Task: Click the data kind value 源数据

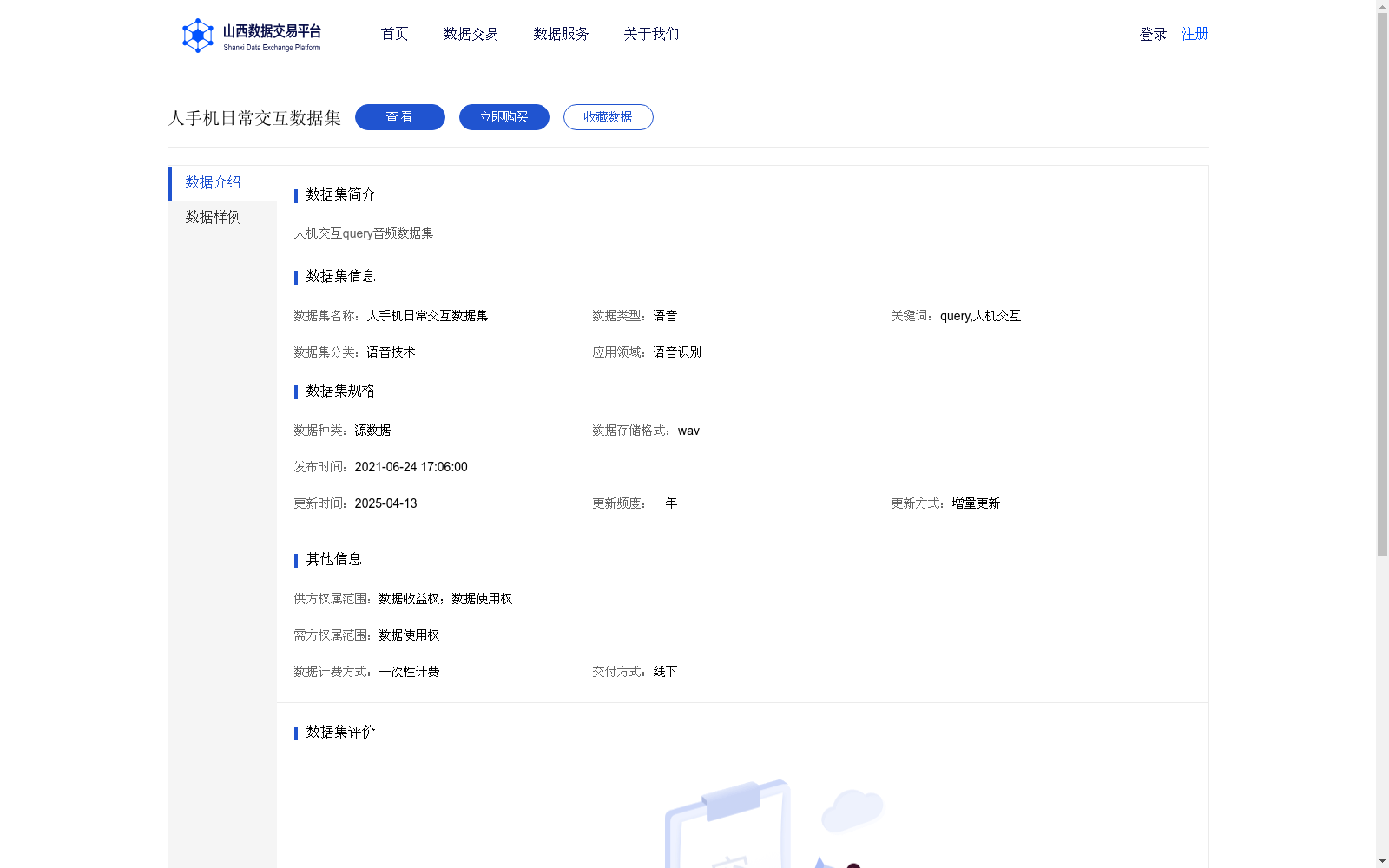Action: [x=372, y=431]
